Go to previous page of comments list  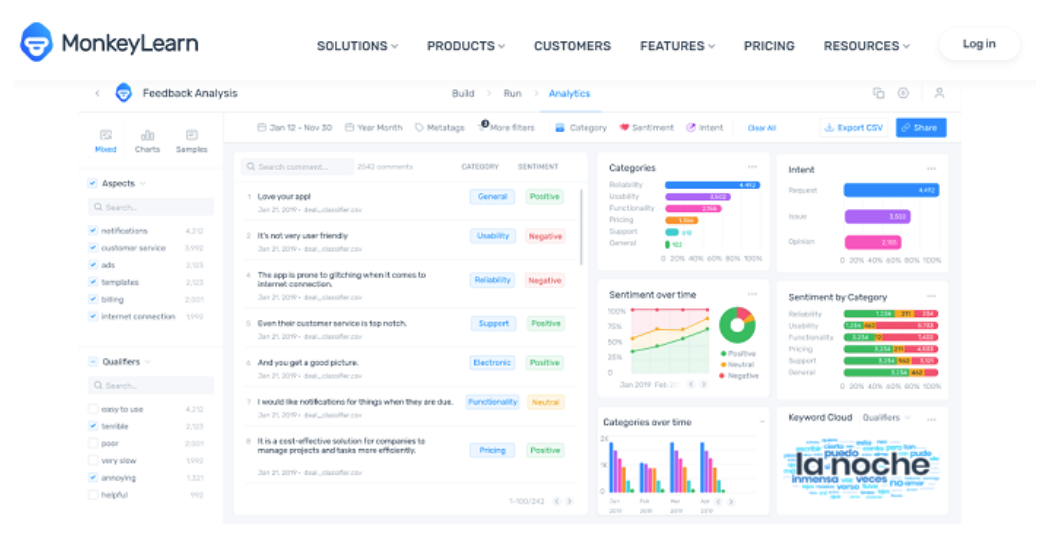point(556,502)
